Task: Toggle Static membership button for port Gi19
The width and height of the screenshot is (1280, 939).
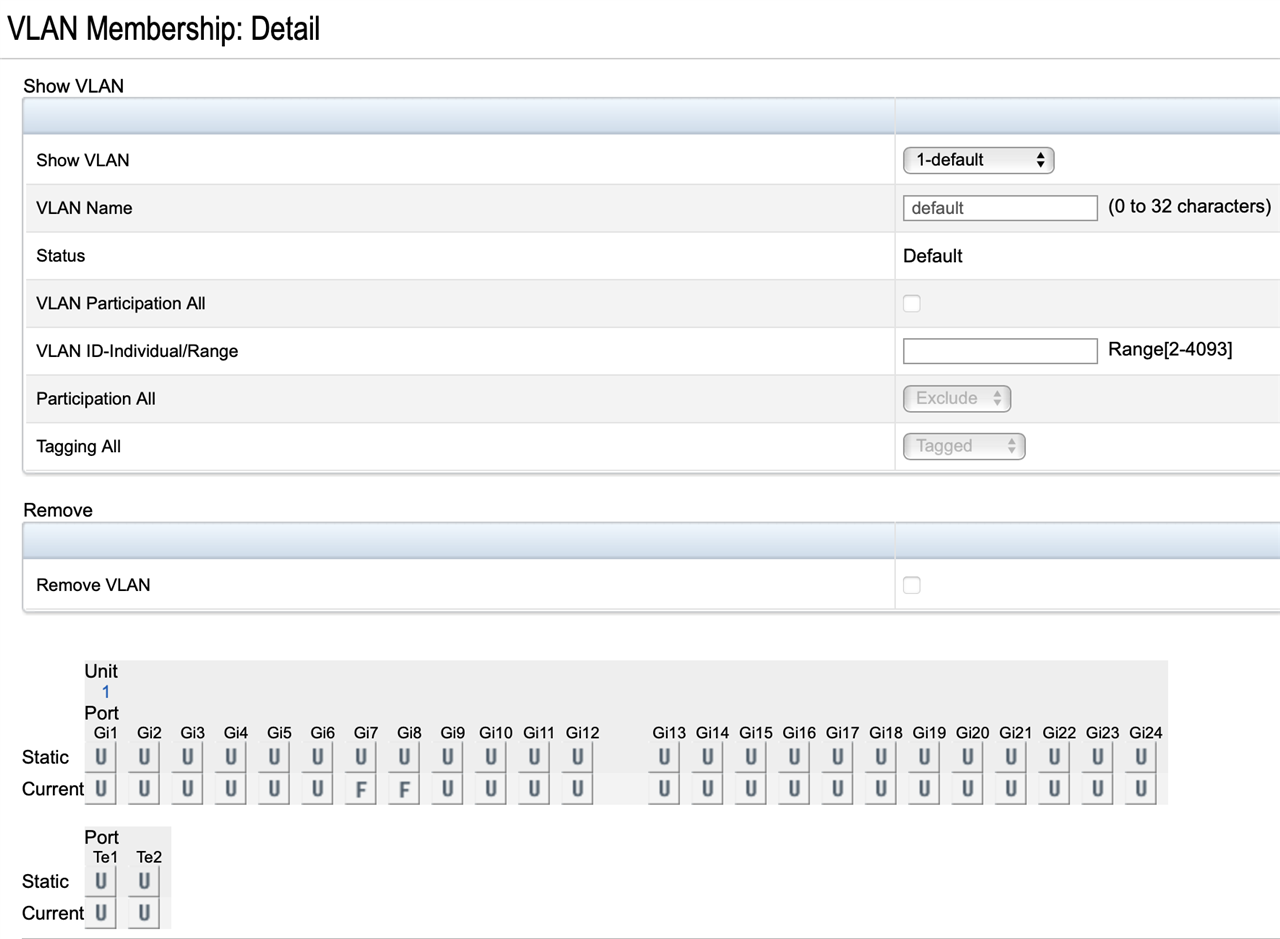Action: coord(924,757)
